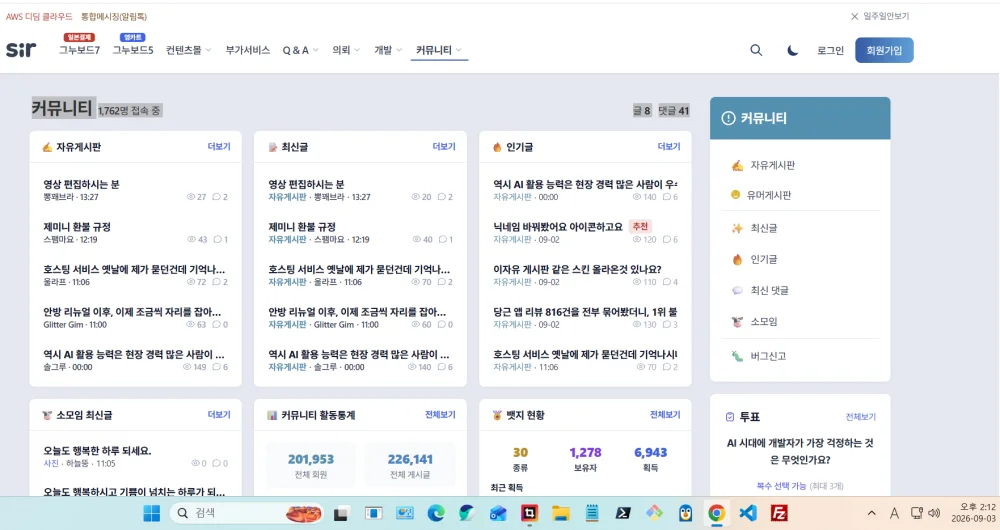Click the 글 8 counter
Viewport: 1000px width, 530px height.
[642, 110]
